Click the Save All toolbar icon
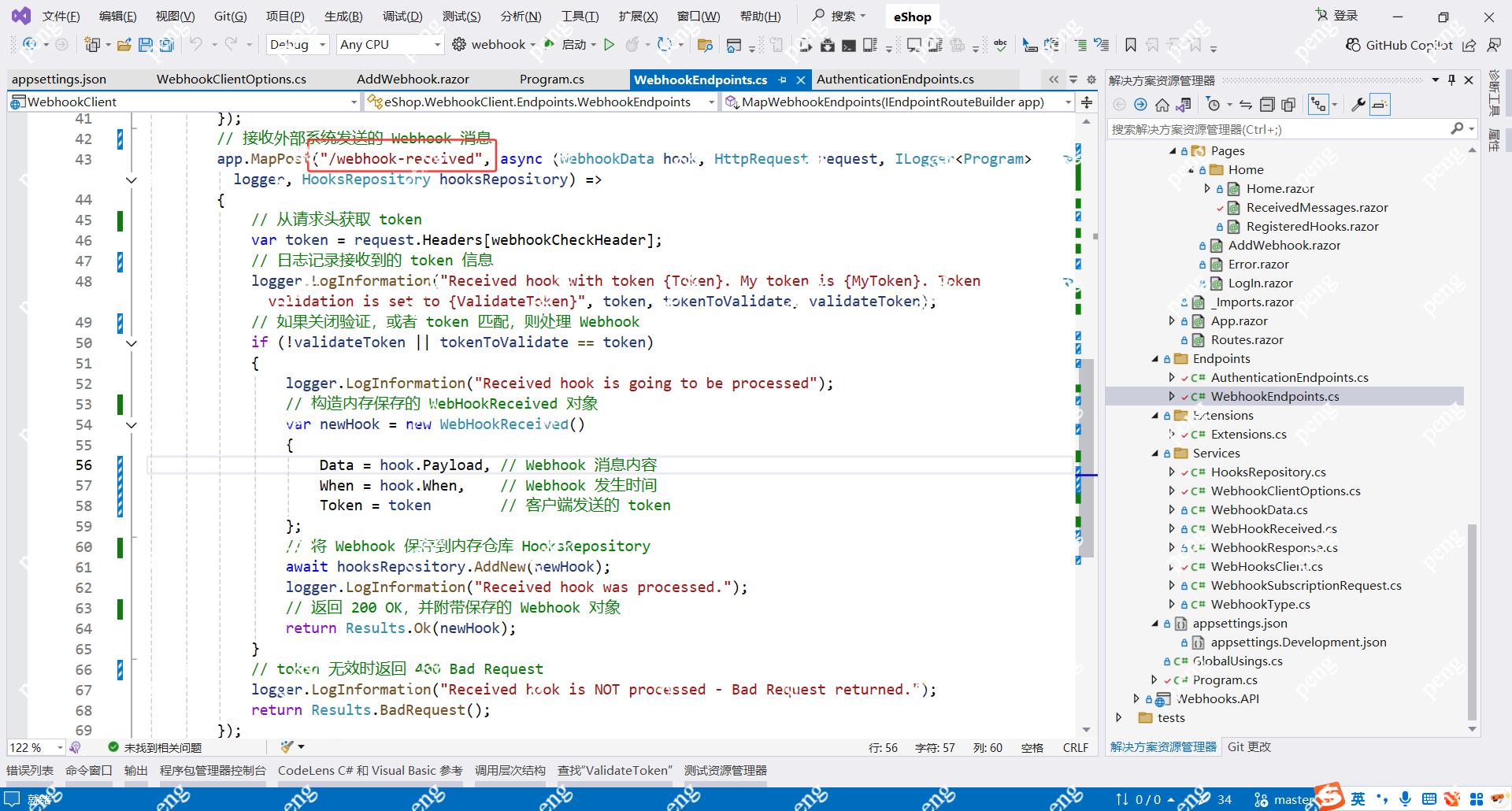Viewport: 1512px width, 811px height. point(166,45)
